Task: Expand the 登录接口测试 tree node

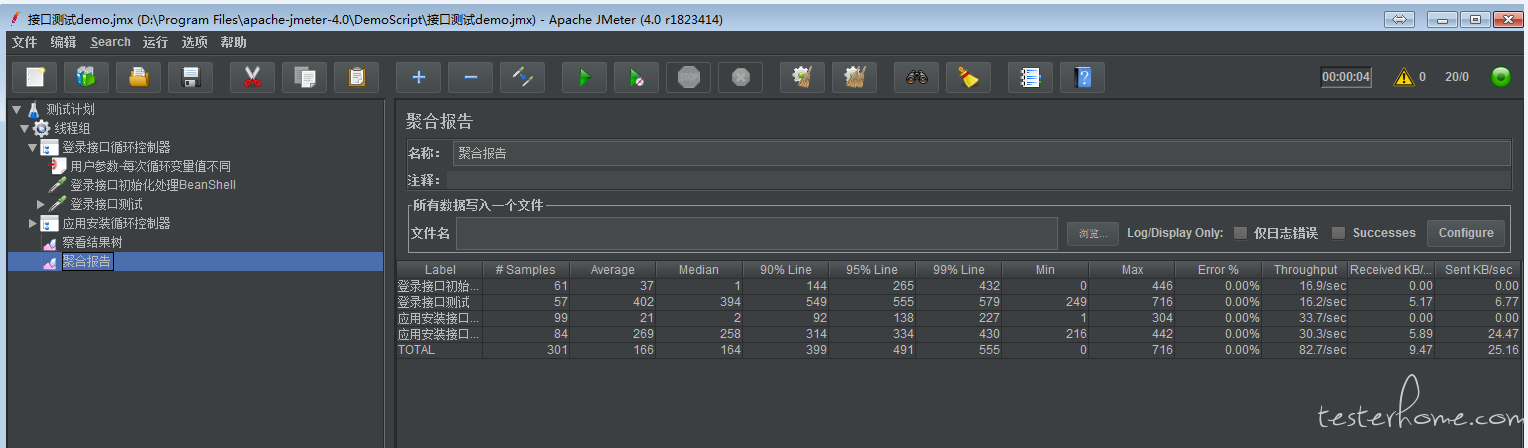Action: click(41, 204)
